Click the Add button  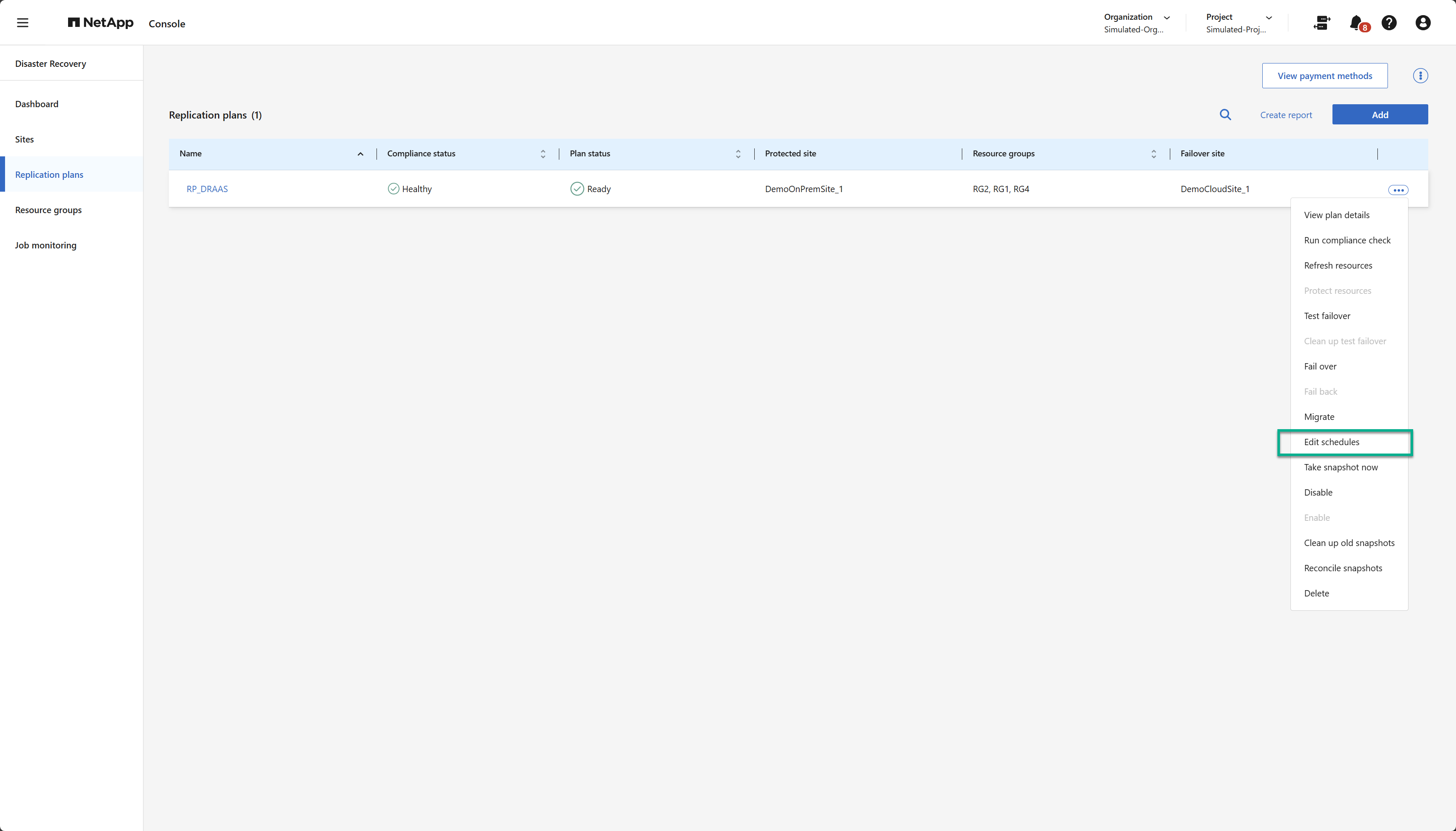pyautogui.click(x=1380, y=115)
